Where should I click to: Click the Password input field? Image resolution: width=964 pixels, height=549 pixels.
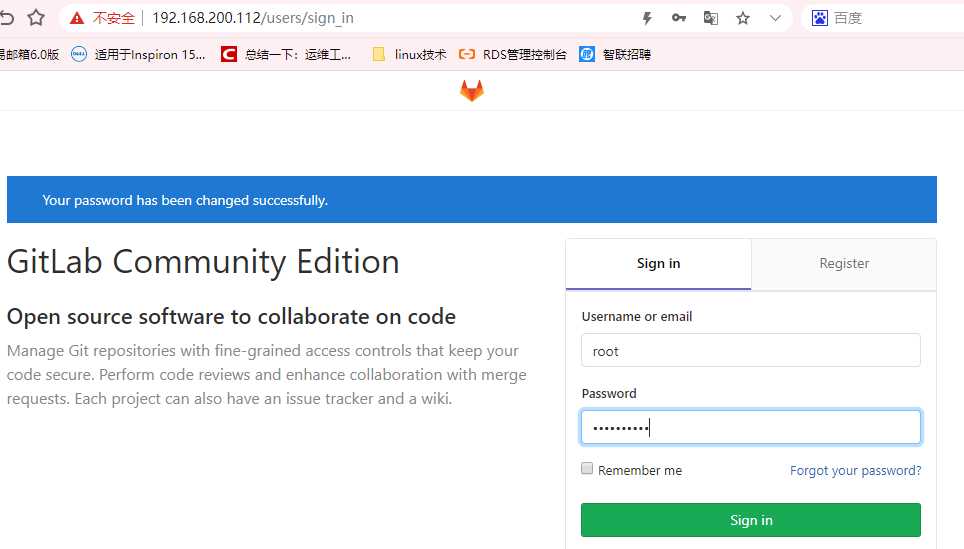751,427
